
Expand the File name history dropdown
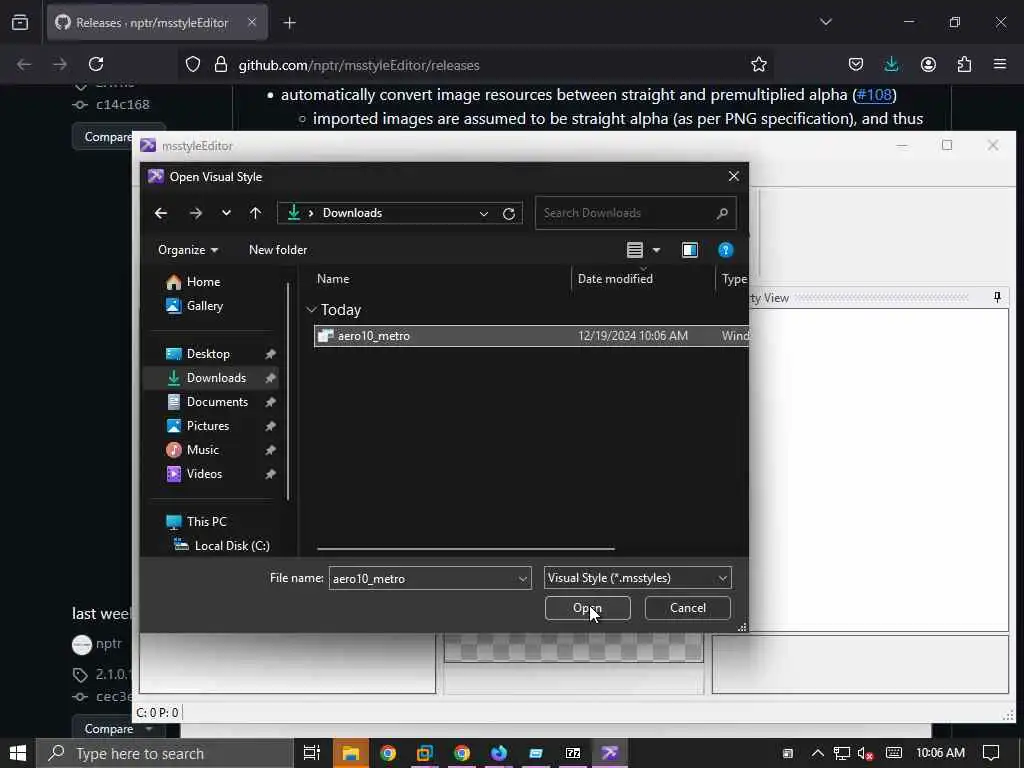[522, 579]
